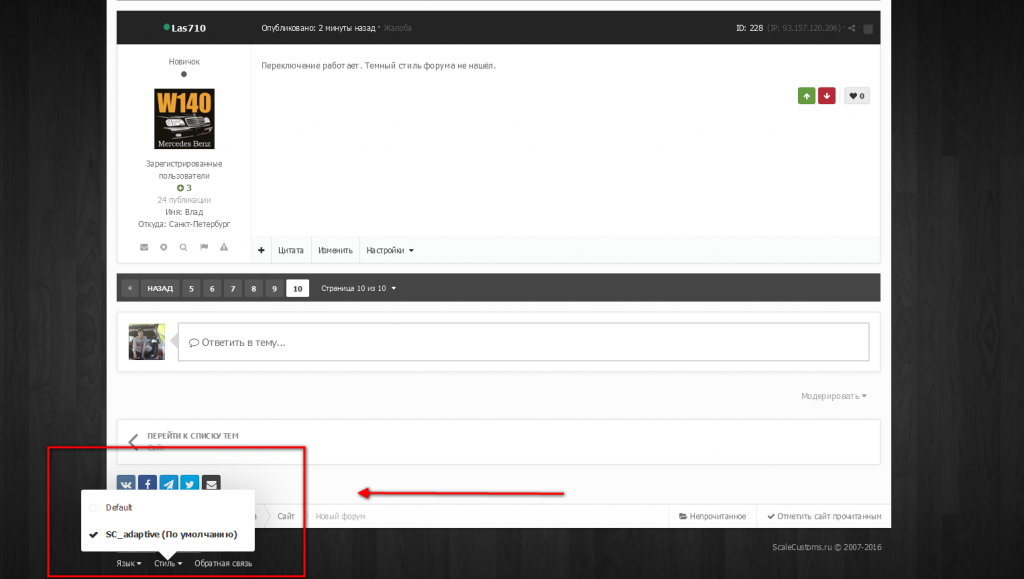Expand the Настройки post options dropdown

pos(389,250)
